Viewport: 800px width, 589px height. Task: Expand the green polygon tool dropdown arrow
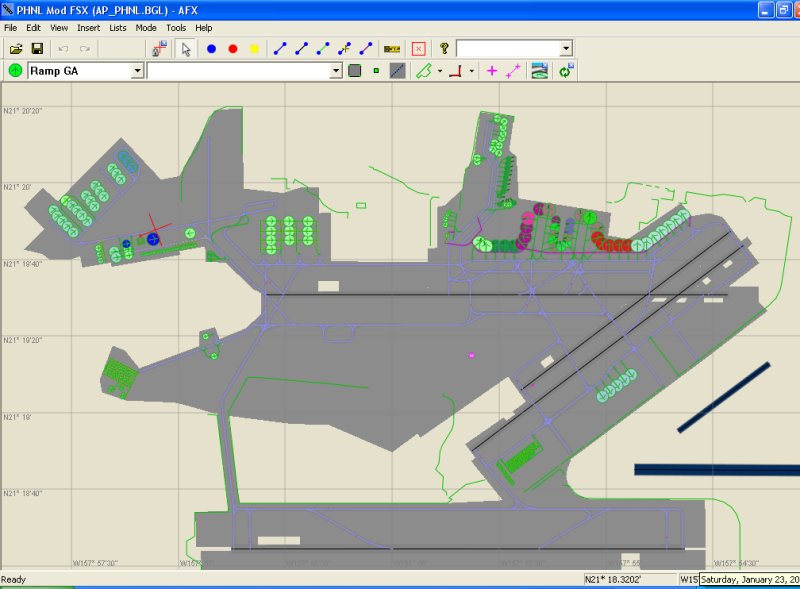(440, 71)
